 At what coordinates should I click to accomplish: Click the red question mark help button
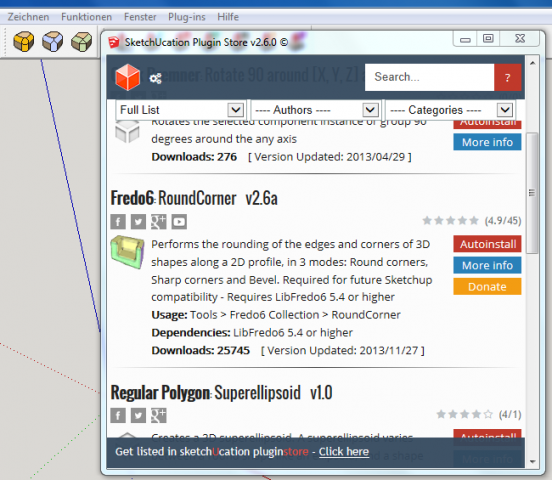point(508,77)
